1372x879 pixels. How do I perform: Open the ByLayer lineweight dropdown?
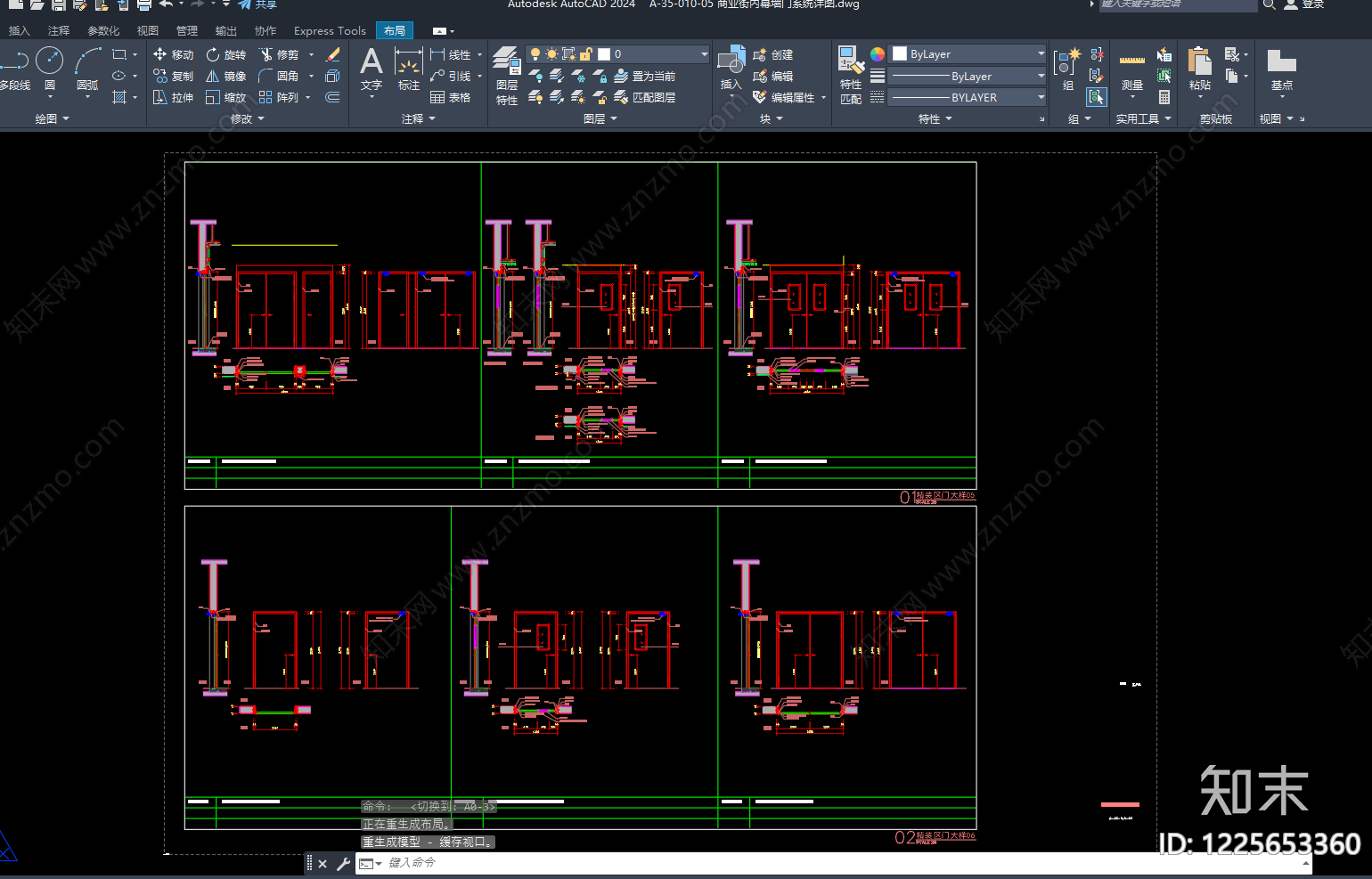click(x=968, y=76)
